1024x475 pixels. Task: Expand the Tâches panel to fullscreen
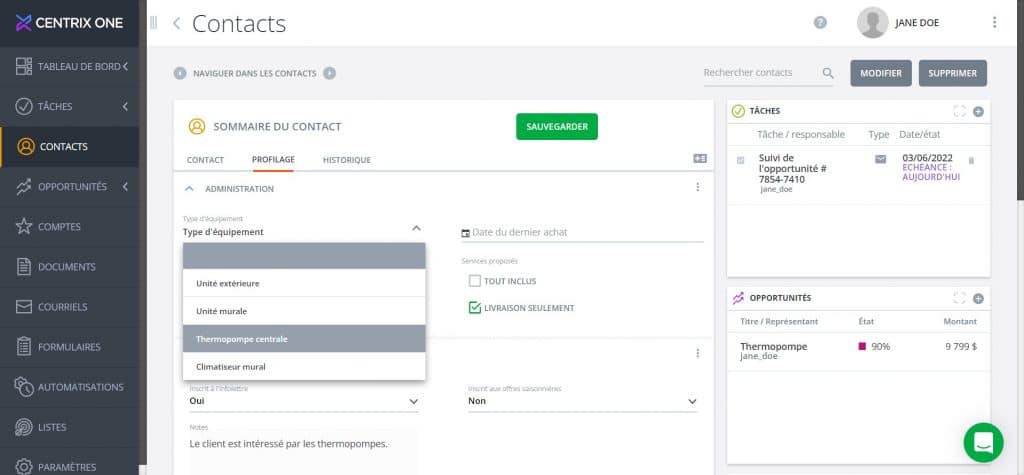click(x=960, y=111)
